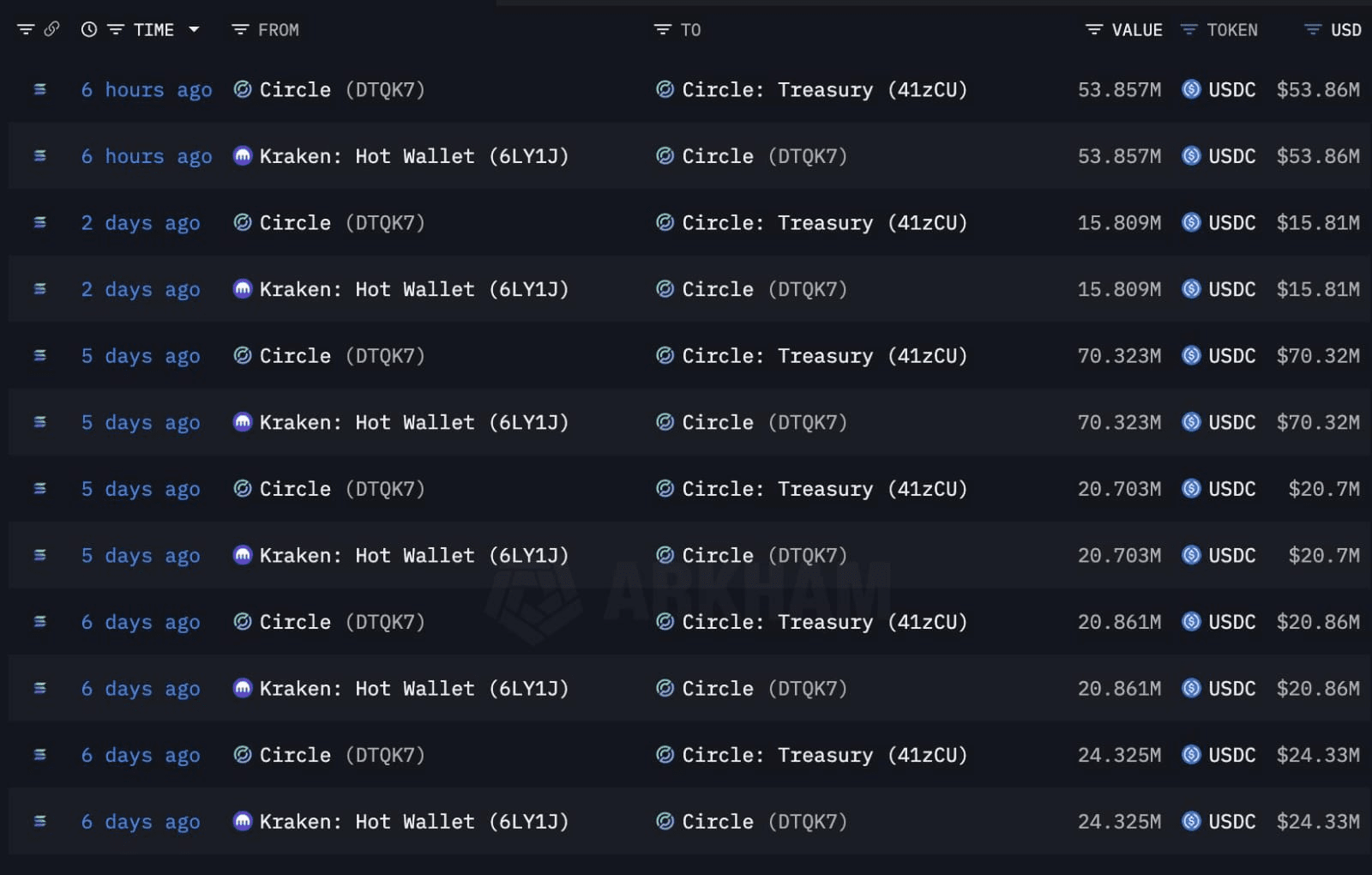Open Circle: Treasury recipient of the 24.325M transfer

point(824,755)
